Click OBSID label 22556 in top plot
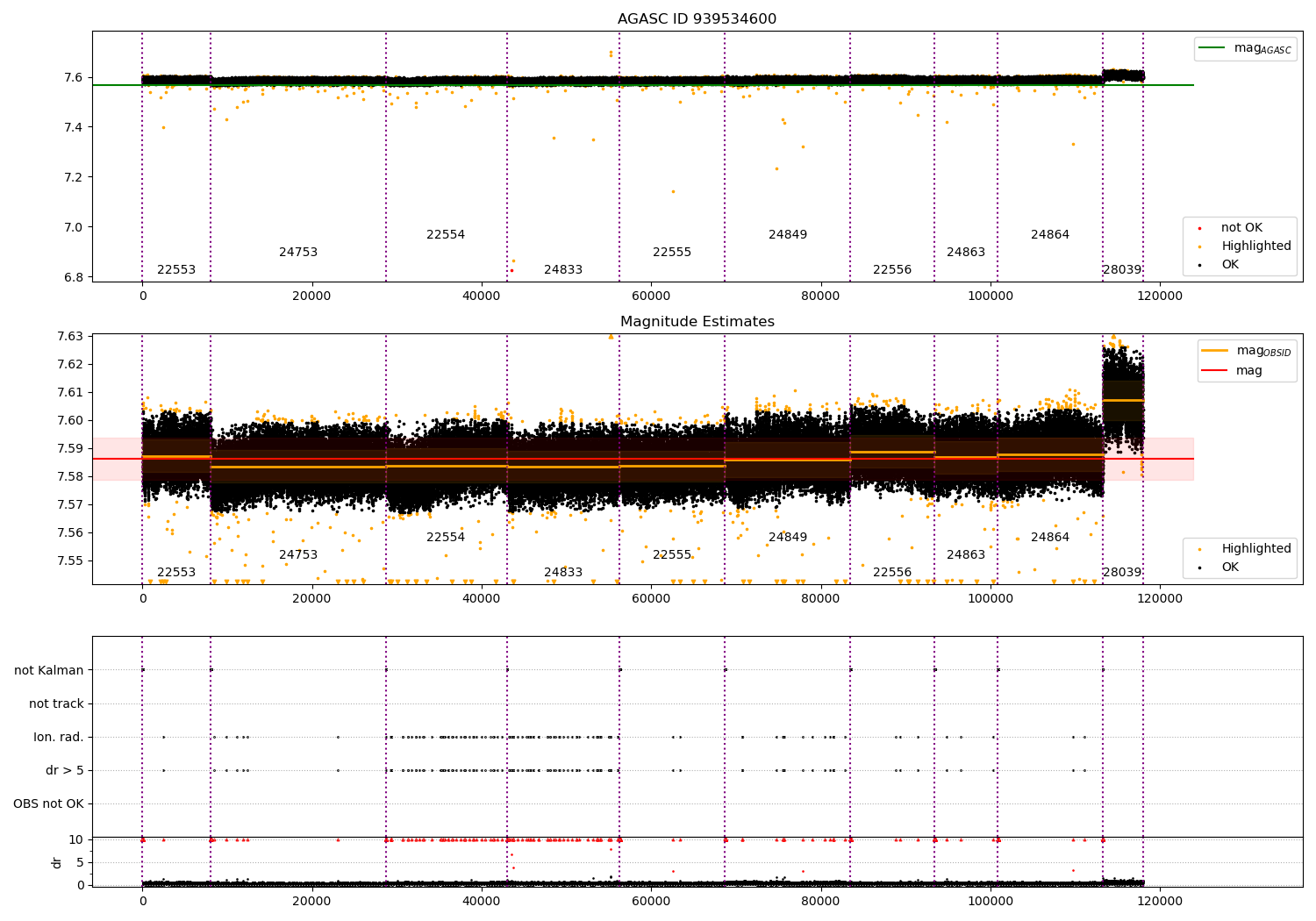 click(892, 270)
